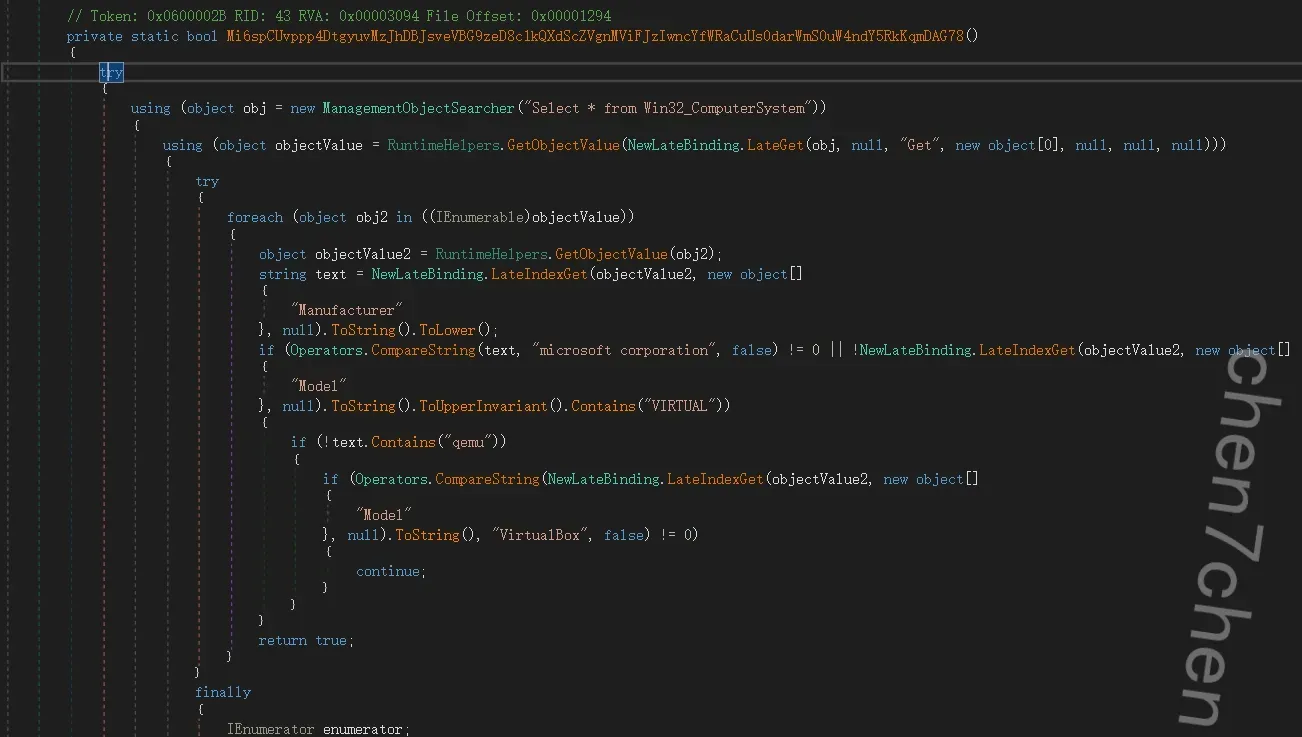Open the ToUpperInvariant method reference
The width and height of the screenshot is (1302, 737).
coord(482,406)
